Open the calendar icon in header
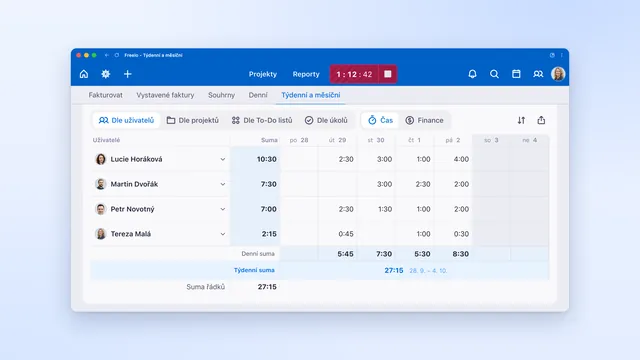640x360 pixels. (x=516, y=74)
